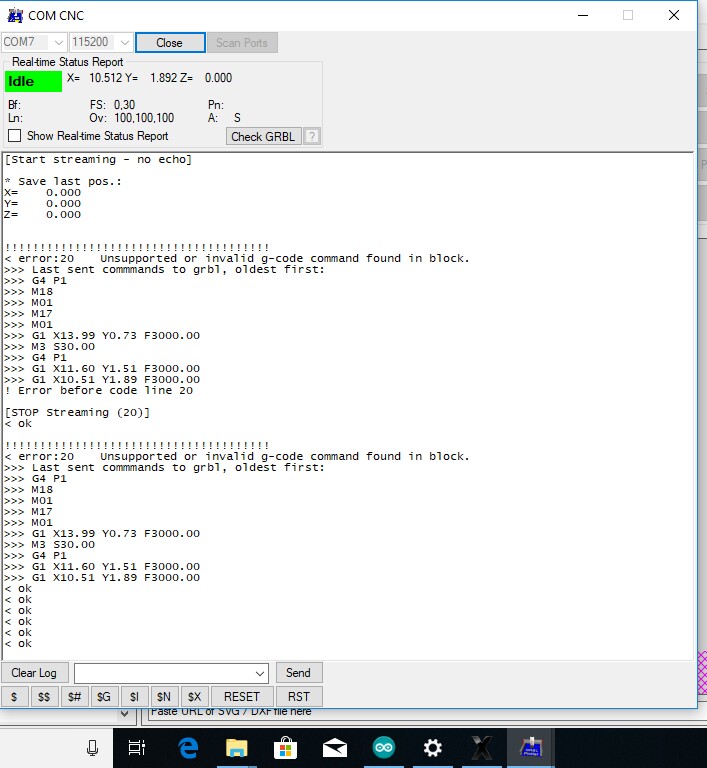This screenshot has width=707, height=768.
Task: Click the '[Start streaming - no echo]' line
Action: (x=98, y=160)
